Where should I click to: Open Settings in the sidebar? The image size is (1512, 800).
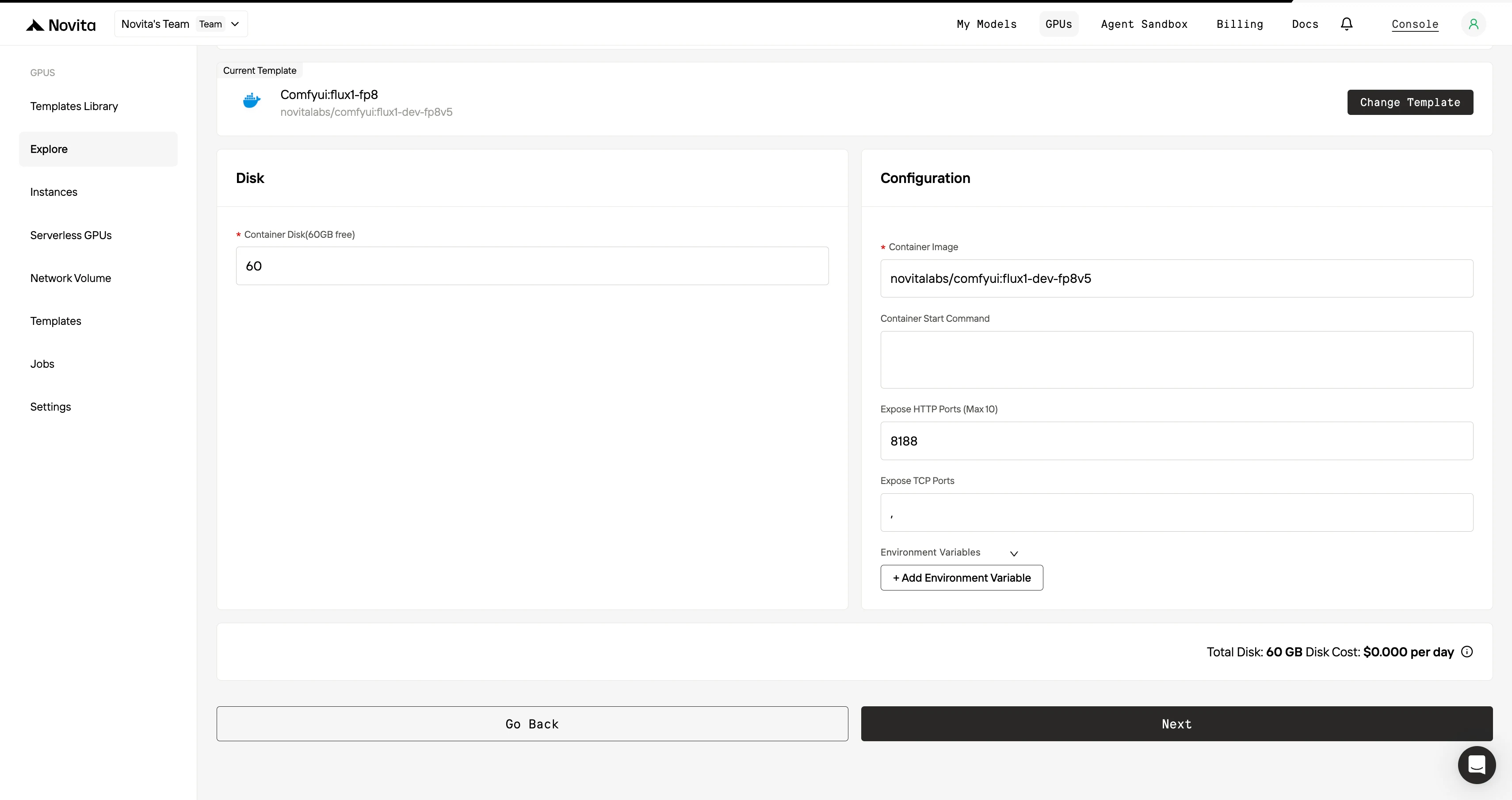coord(98,407)
